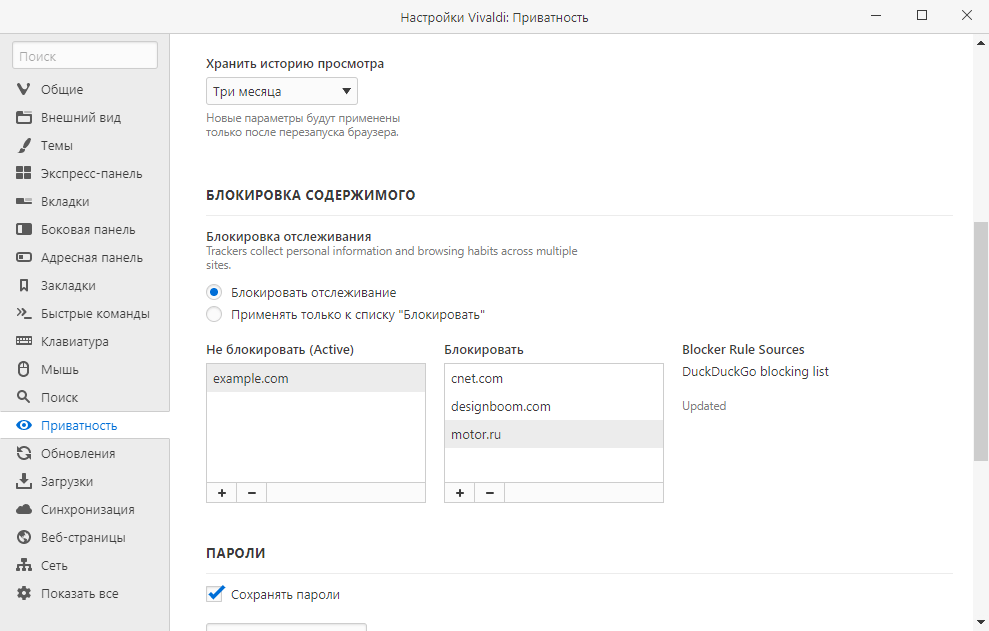Switch to the Поиск settings section
The width and height of the screenshot is (989, 631).
click(60, 397)
